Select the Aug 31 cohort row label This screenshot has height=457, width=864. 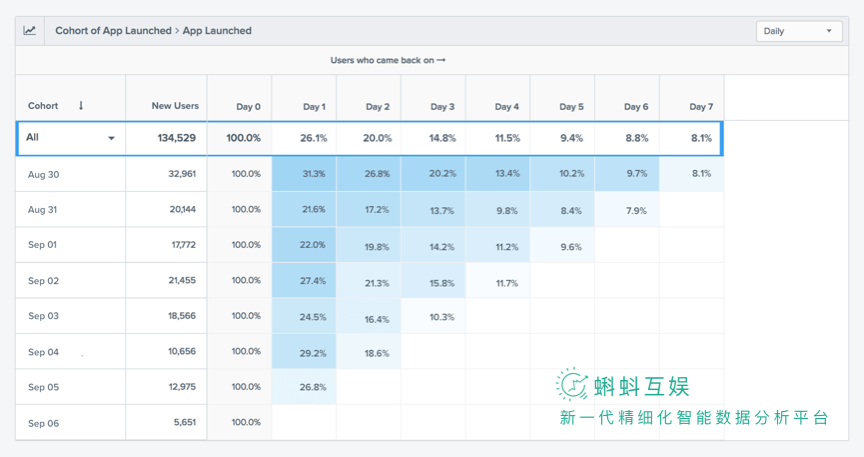pos(42,210)
